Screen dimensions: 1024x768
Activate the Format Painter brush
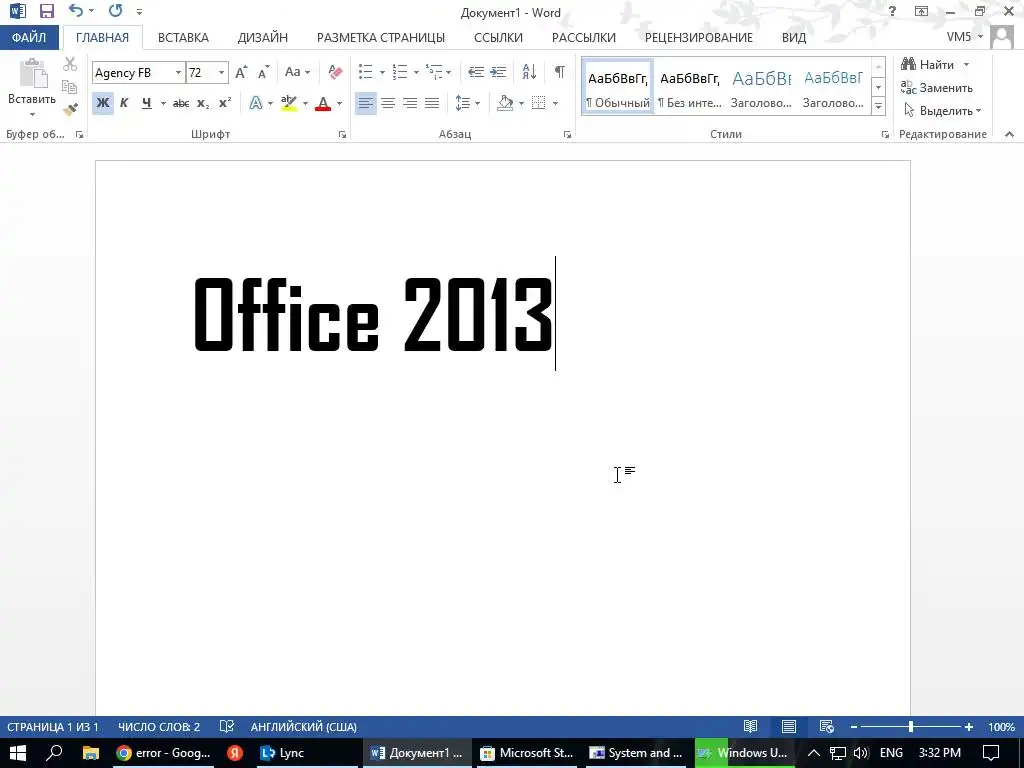[x=70, y=108]
